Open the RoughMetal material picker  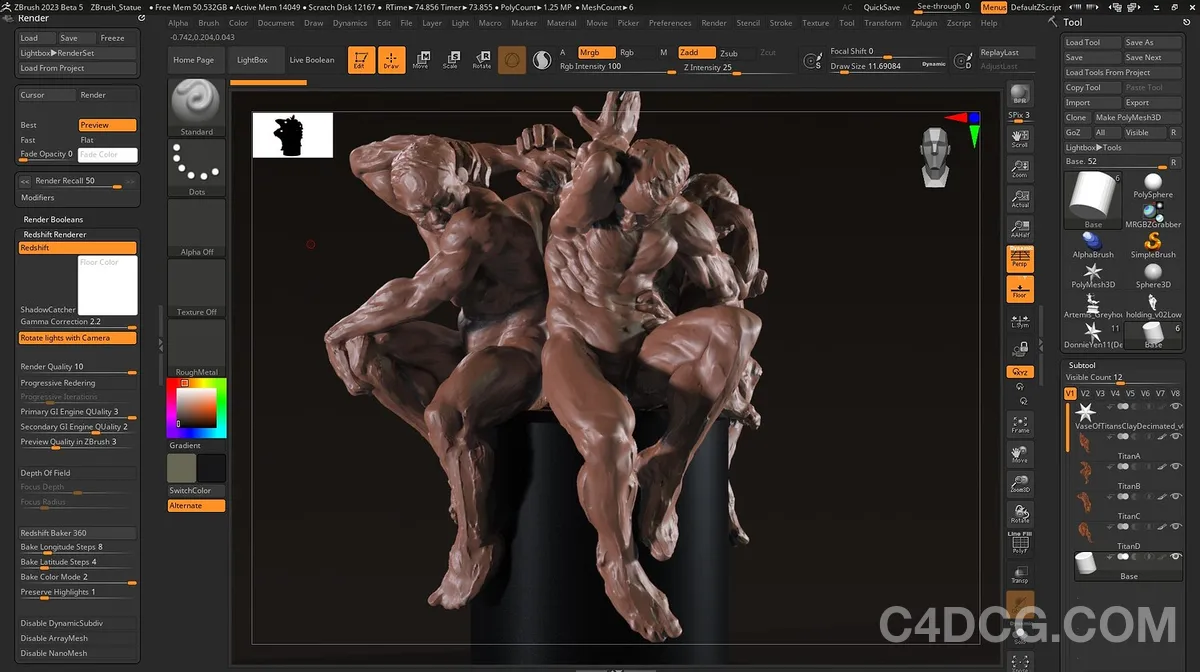196,345
